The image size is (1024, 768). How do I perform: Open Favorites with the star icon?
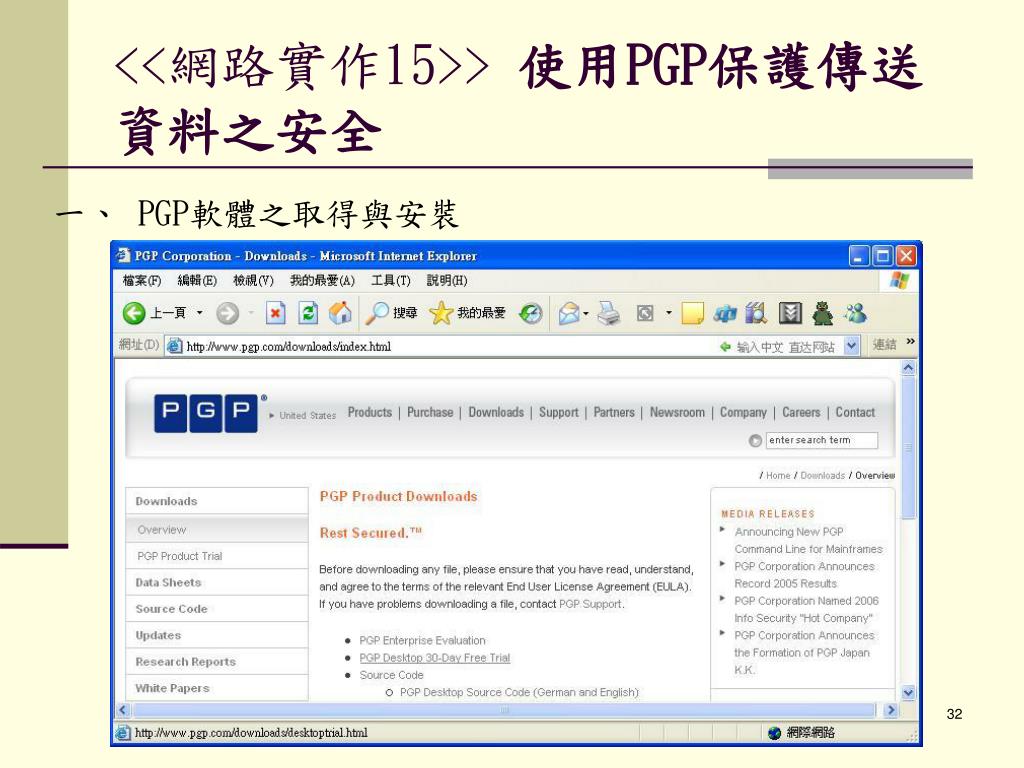click(x=441, y=313)
